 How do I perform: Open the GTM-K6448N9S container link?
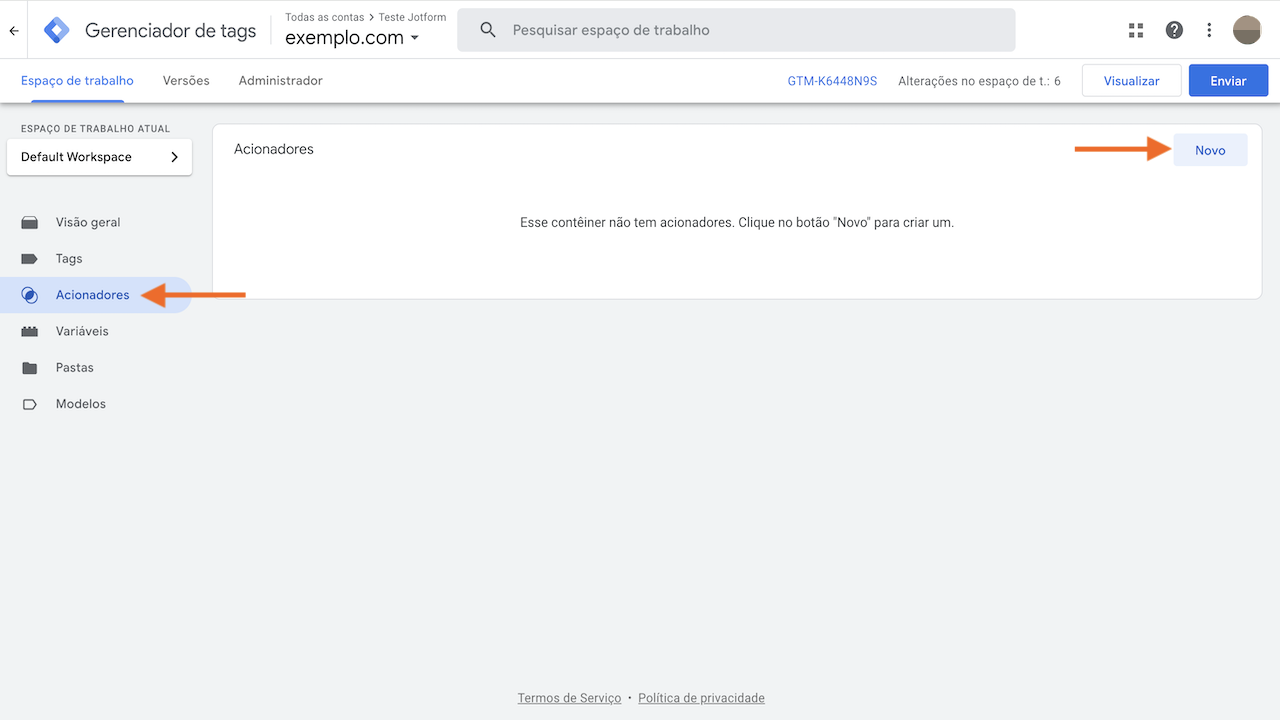point(832,80)
